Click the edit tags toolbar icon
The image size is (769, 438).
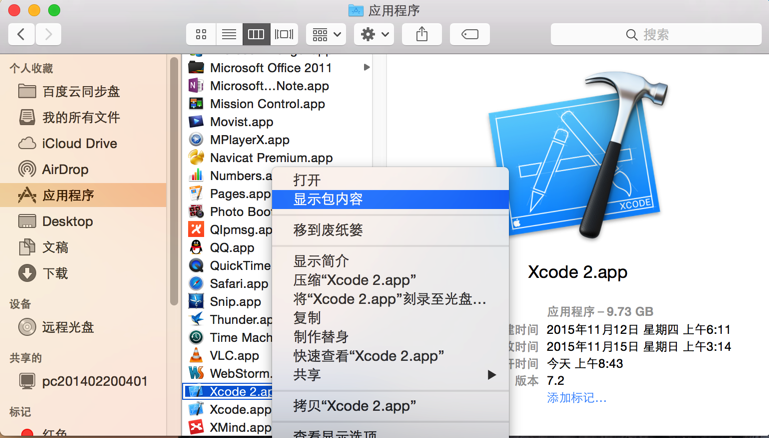(470, 34)
